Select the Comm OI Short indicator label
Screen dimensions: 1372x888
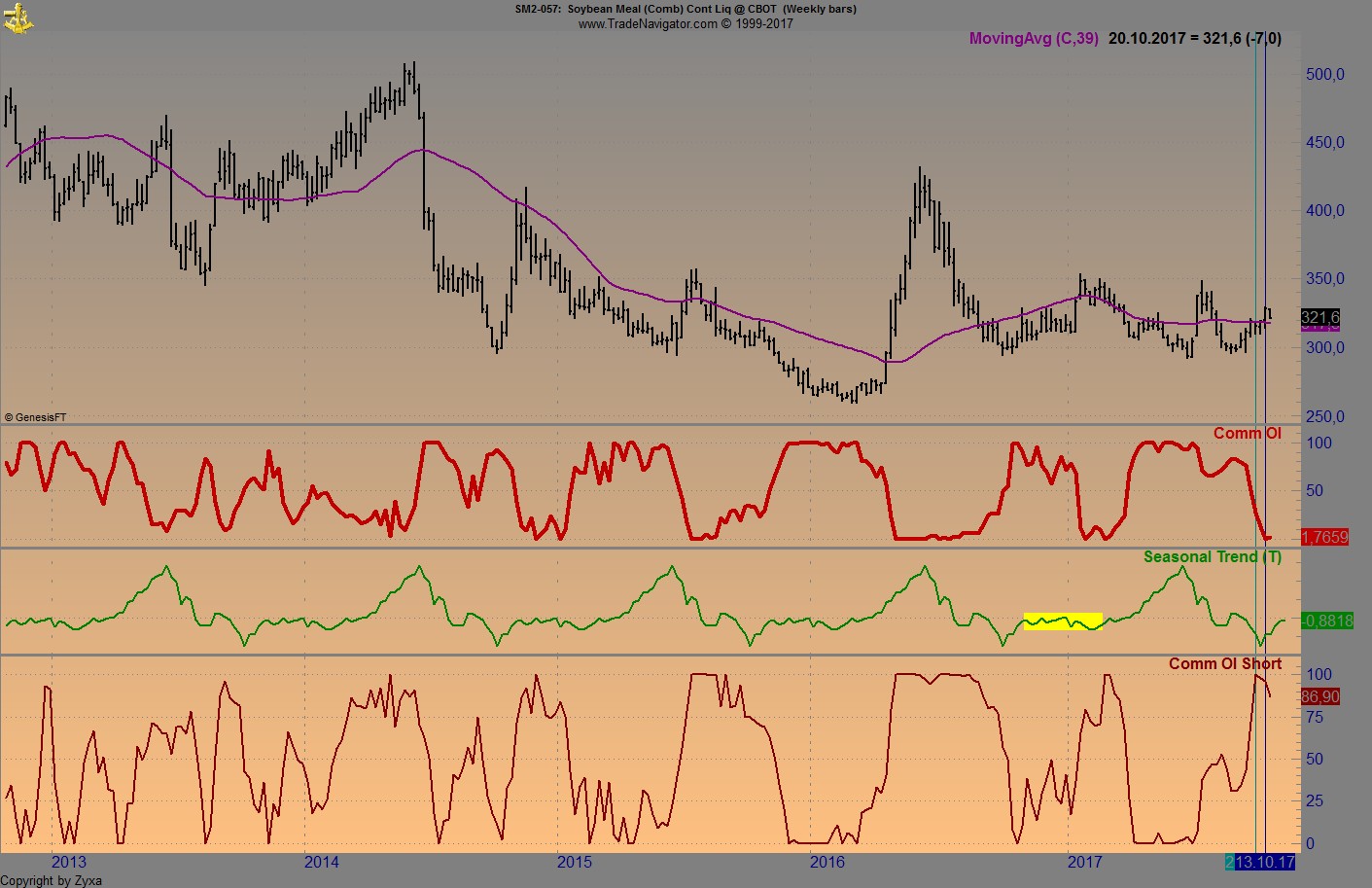coord(1224,664)
